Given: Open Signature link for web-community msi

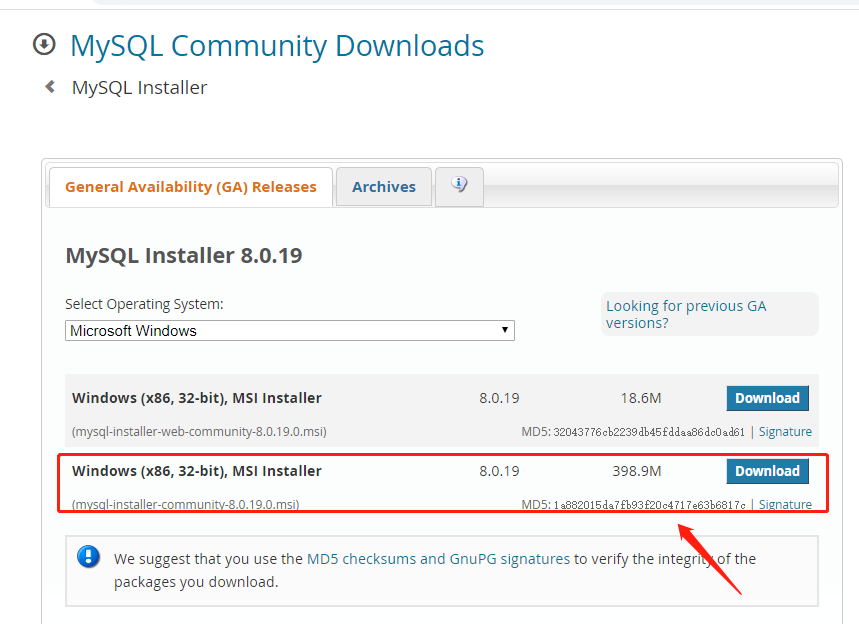Looking at the screenshot, I should point(785,432).
